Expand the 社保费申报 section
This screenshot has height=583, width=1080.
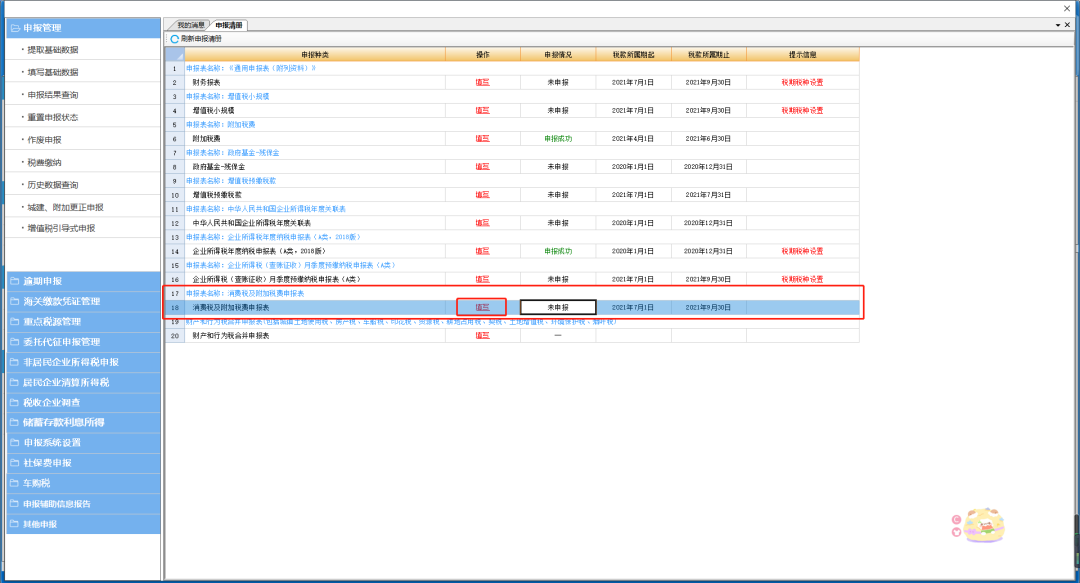83,463
